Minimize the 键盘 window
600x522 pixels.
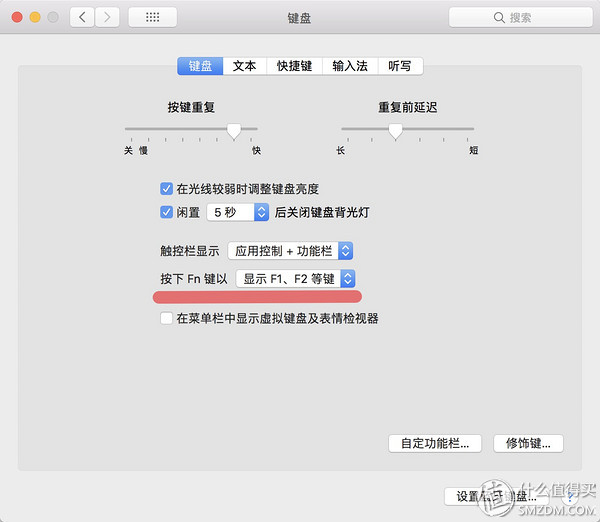pyautogui.click(x=35, y=17)
